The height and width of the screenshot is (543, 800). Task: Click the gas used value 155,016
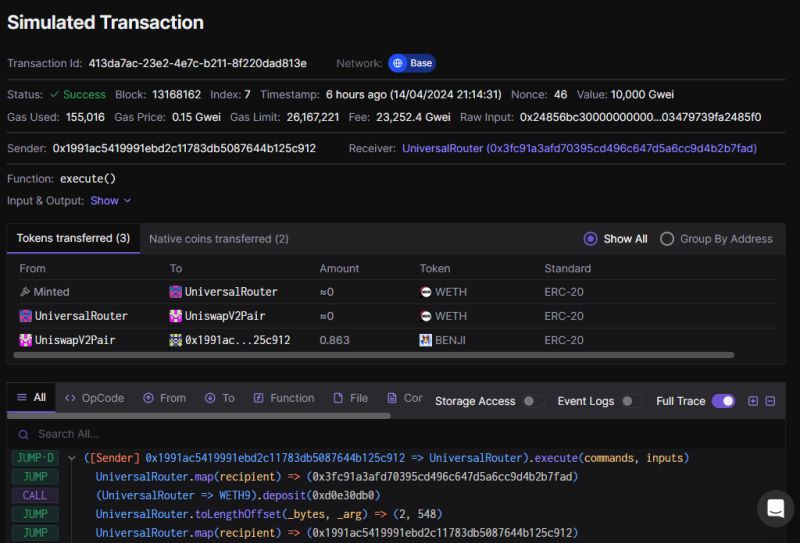click(x=85, y=117)
